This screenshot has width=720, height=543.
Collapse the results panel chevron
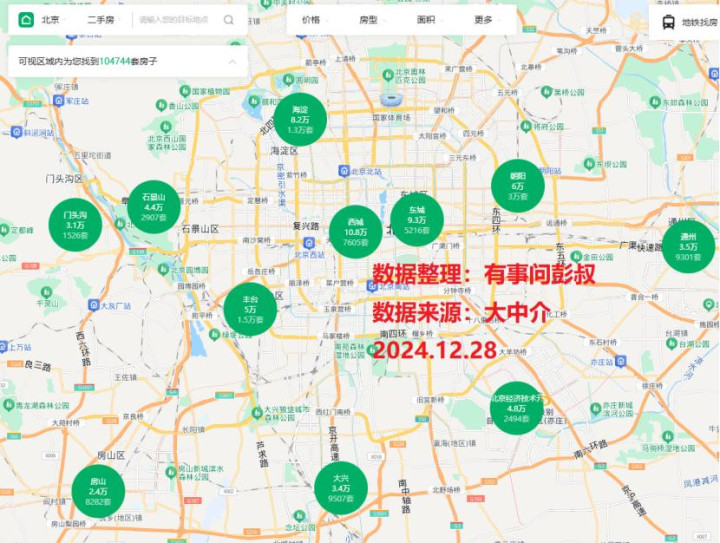point(232,61)
